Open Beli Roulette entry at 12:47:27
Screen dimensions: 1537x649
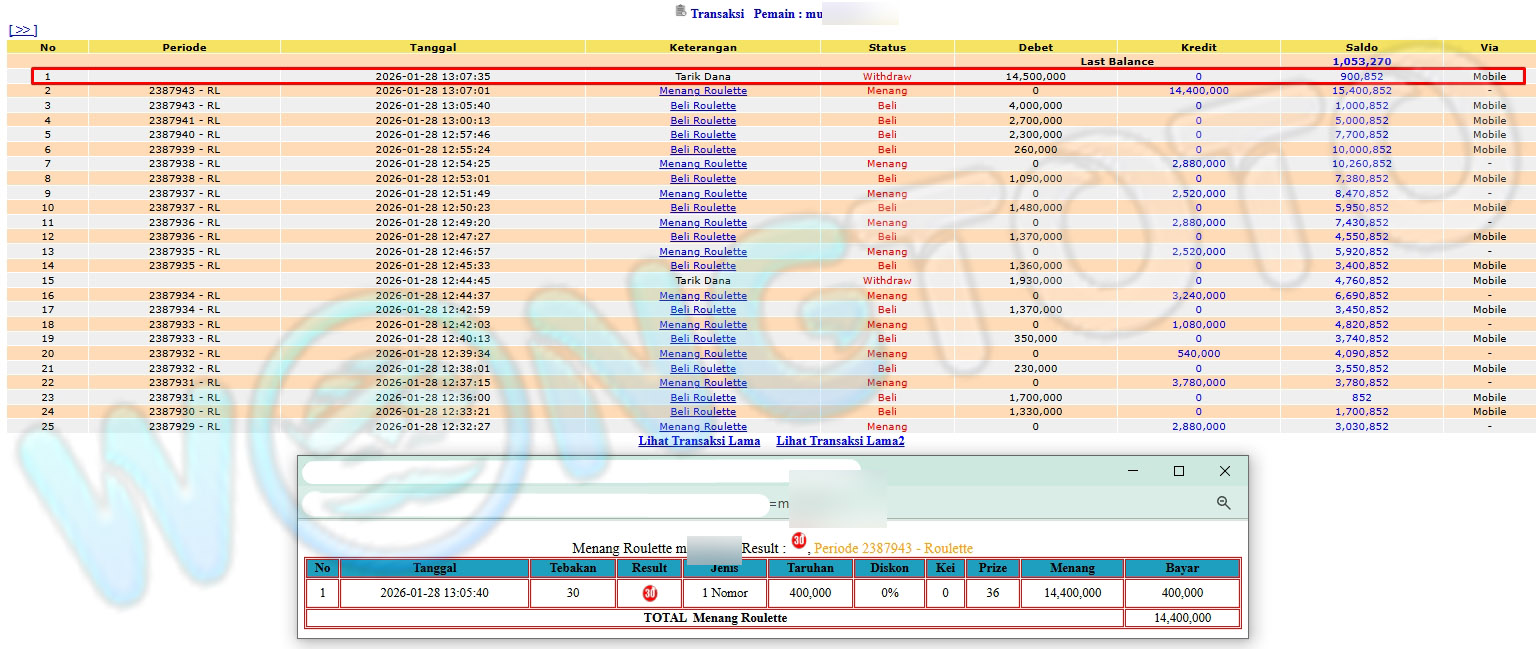[x=703, y=237]
